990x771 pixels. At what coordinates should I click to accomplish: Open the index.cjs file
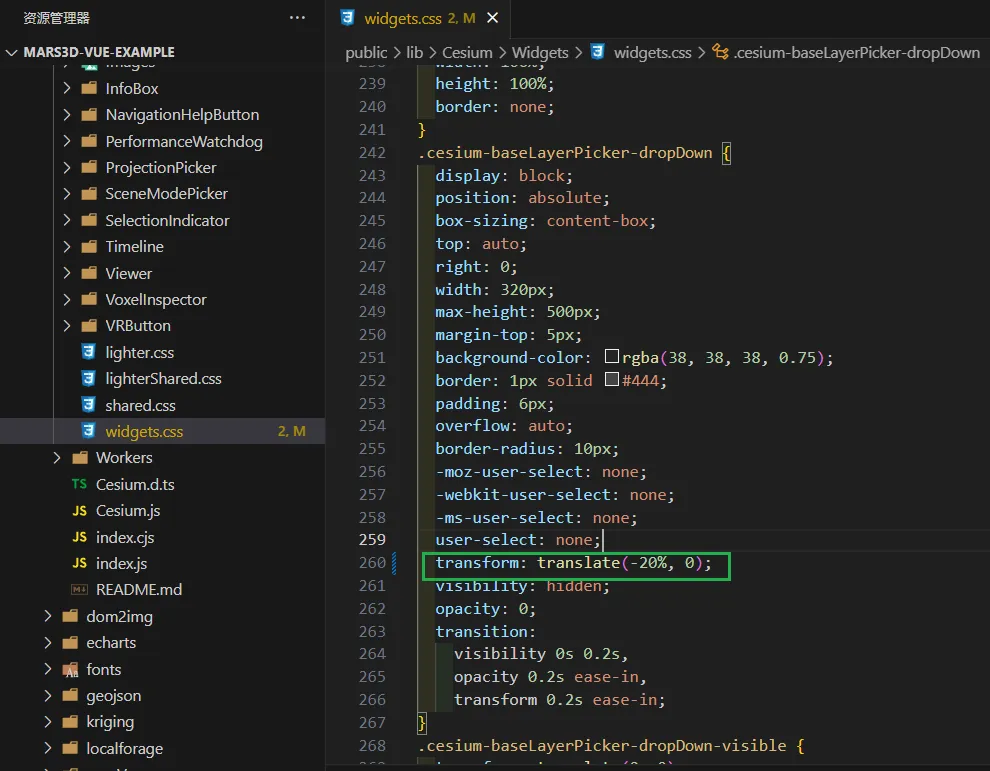tap(125, 537)
